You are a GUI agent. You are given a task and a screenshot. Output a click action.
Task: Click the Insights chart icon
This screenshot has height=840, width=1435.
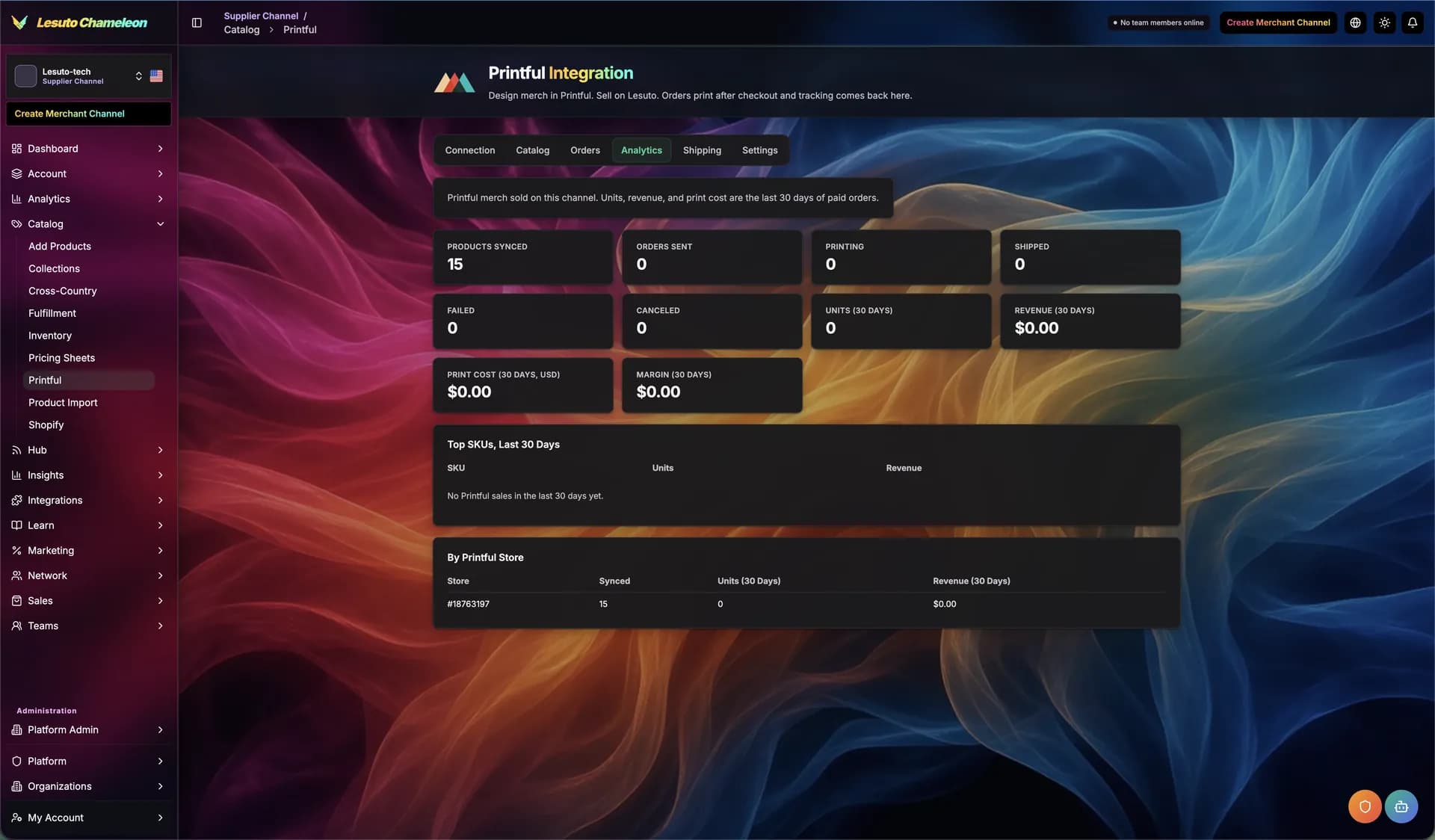pos(16,475)
